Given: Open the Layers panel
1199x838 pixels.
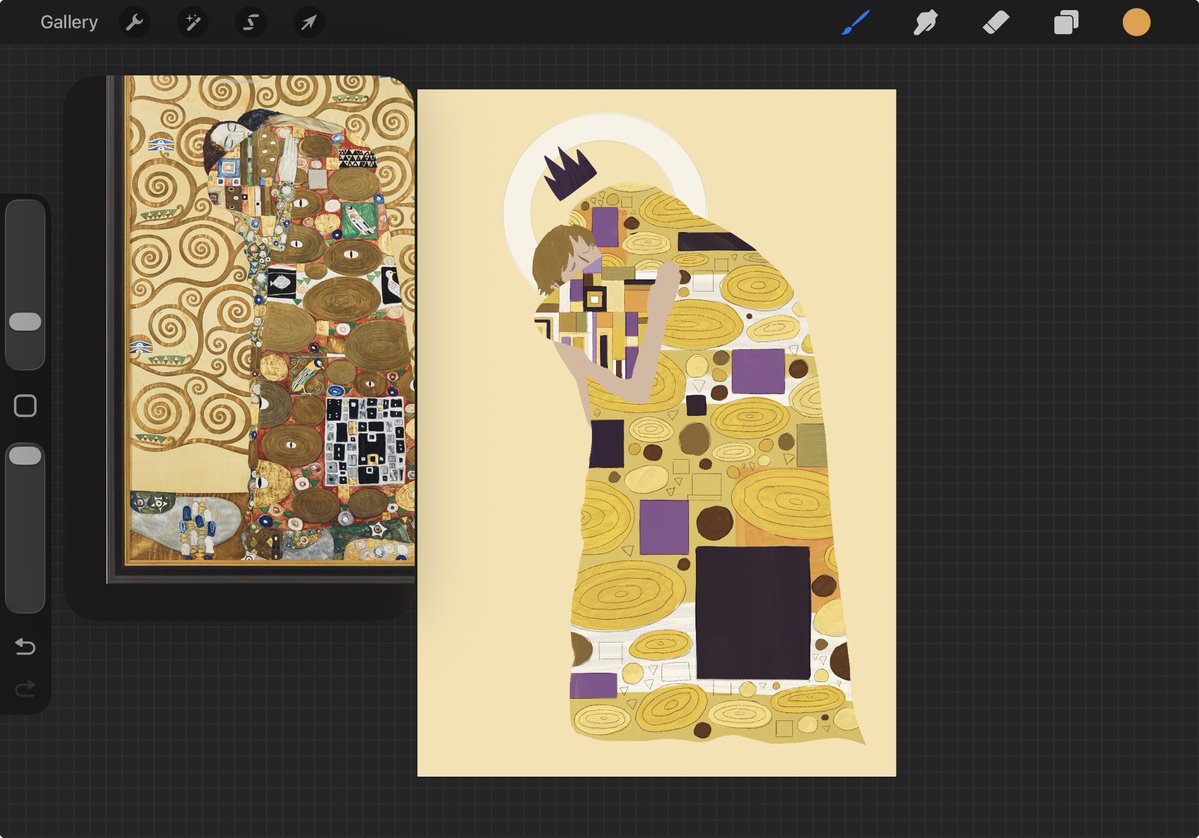Looking at the screenshot, I should (1066, 22).
